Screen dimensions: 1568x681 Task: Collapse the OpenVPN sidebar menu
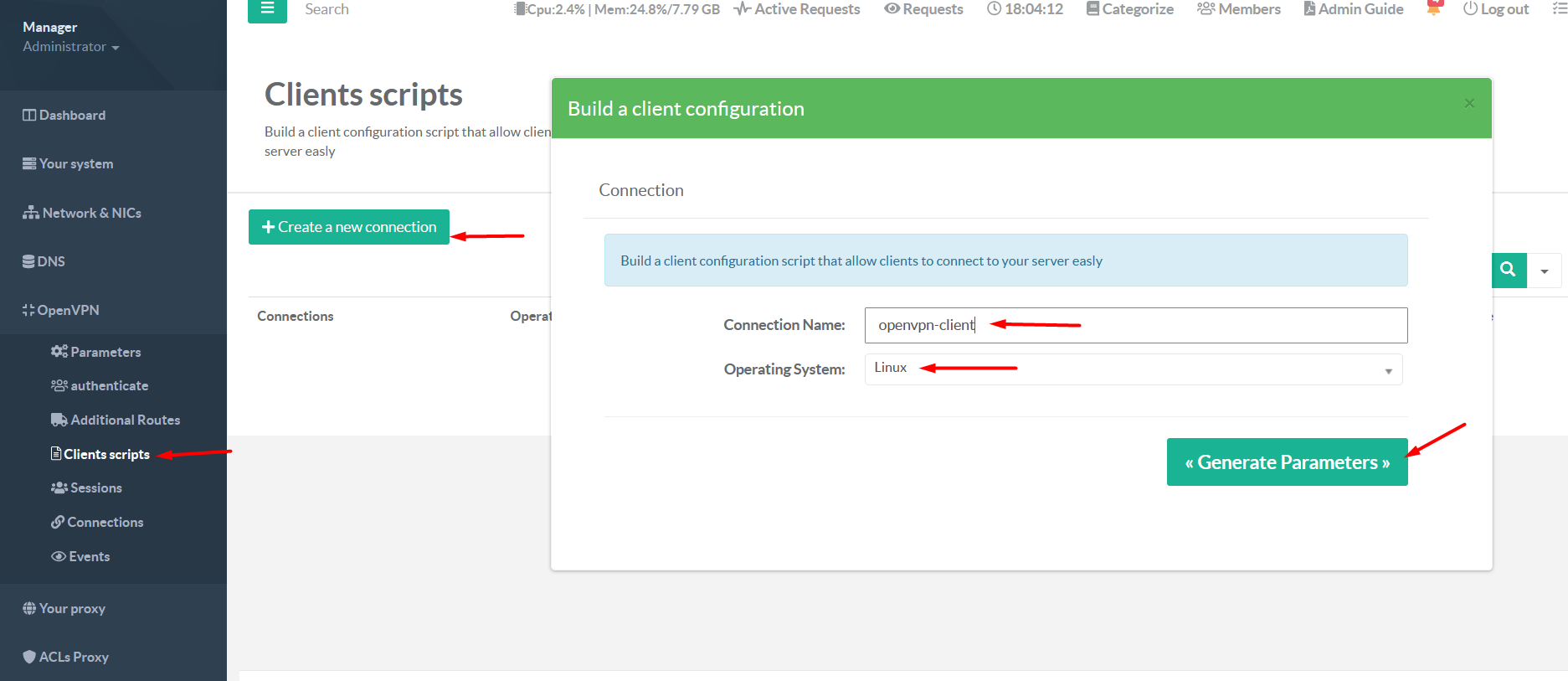61,310
